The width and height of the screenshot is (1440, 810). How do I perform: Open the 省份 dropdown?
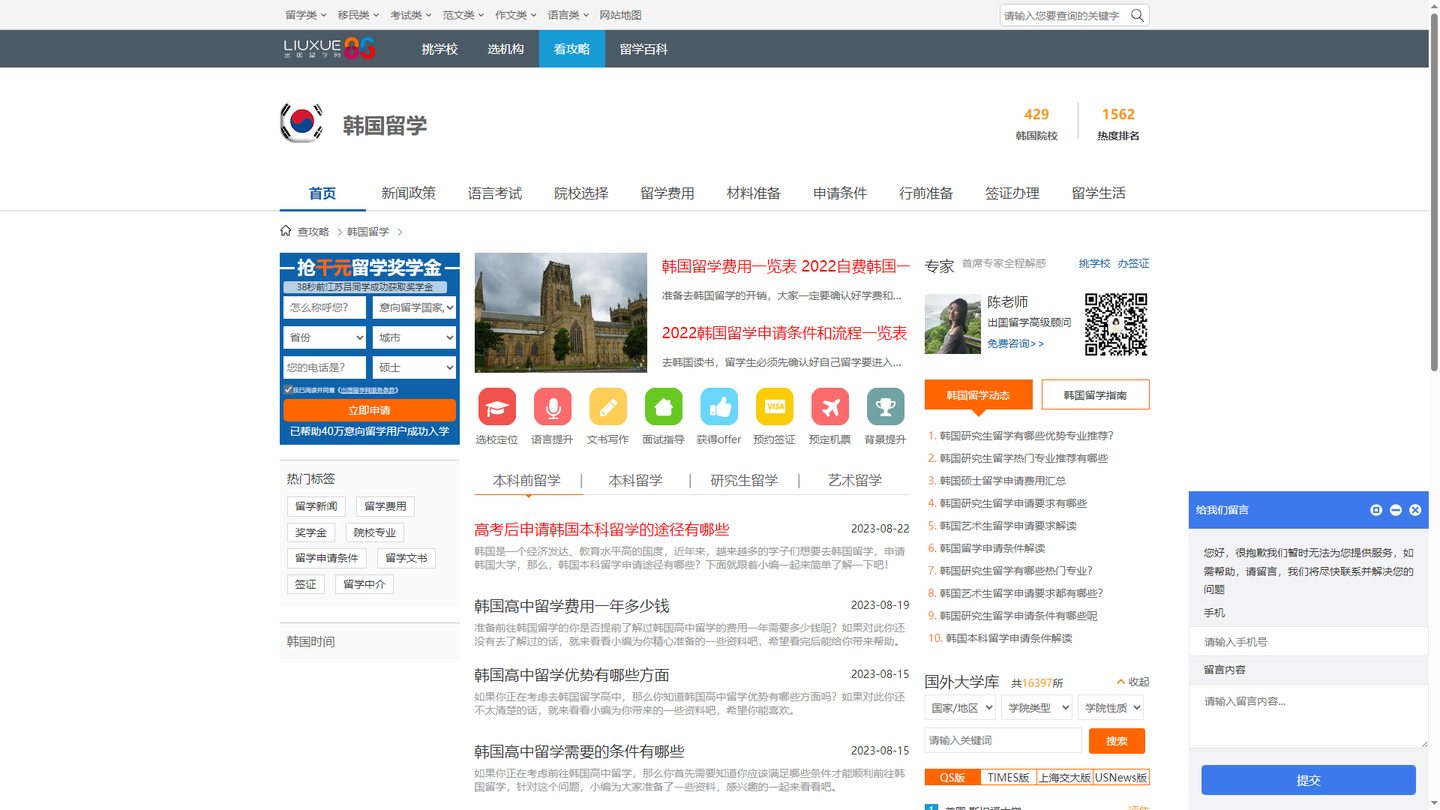324,338
